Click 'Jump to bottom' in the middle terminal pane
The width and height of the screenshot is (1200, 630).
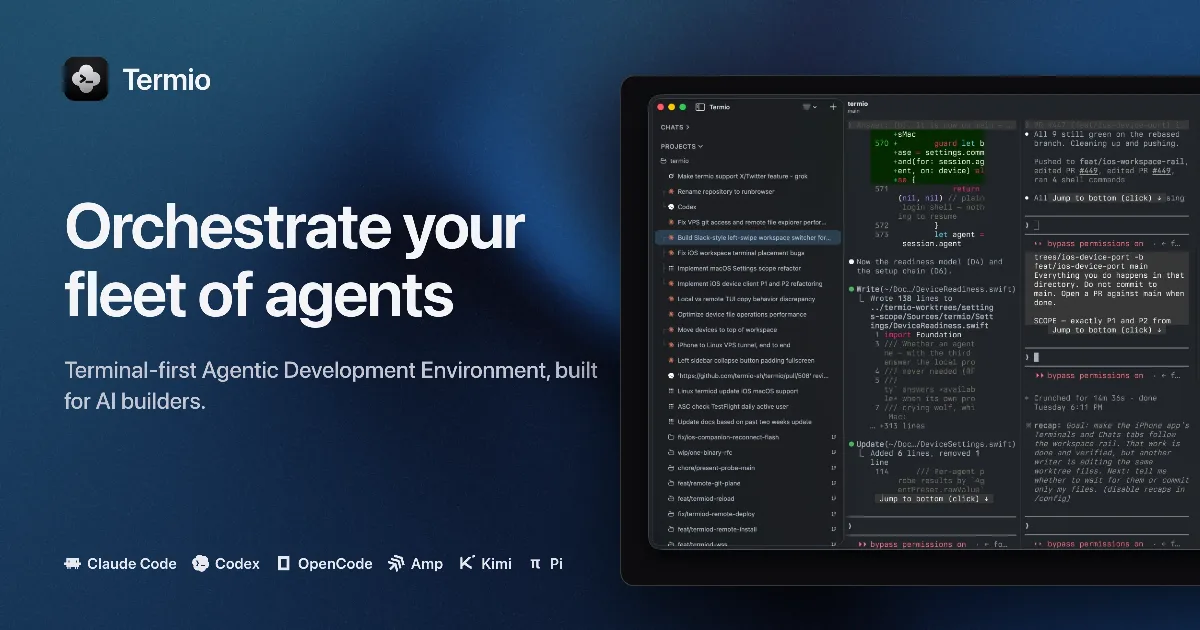[x=935, y=498]
